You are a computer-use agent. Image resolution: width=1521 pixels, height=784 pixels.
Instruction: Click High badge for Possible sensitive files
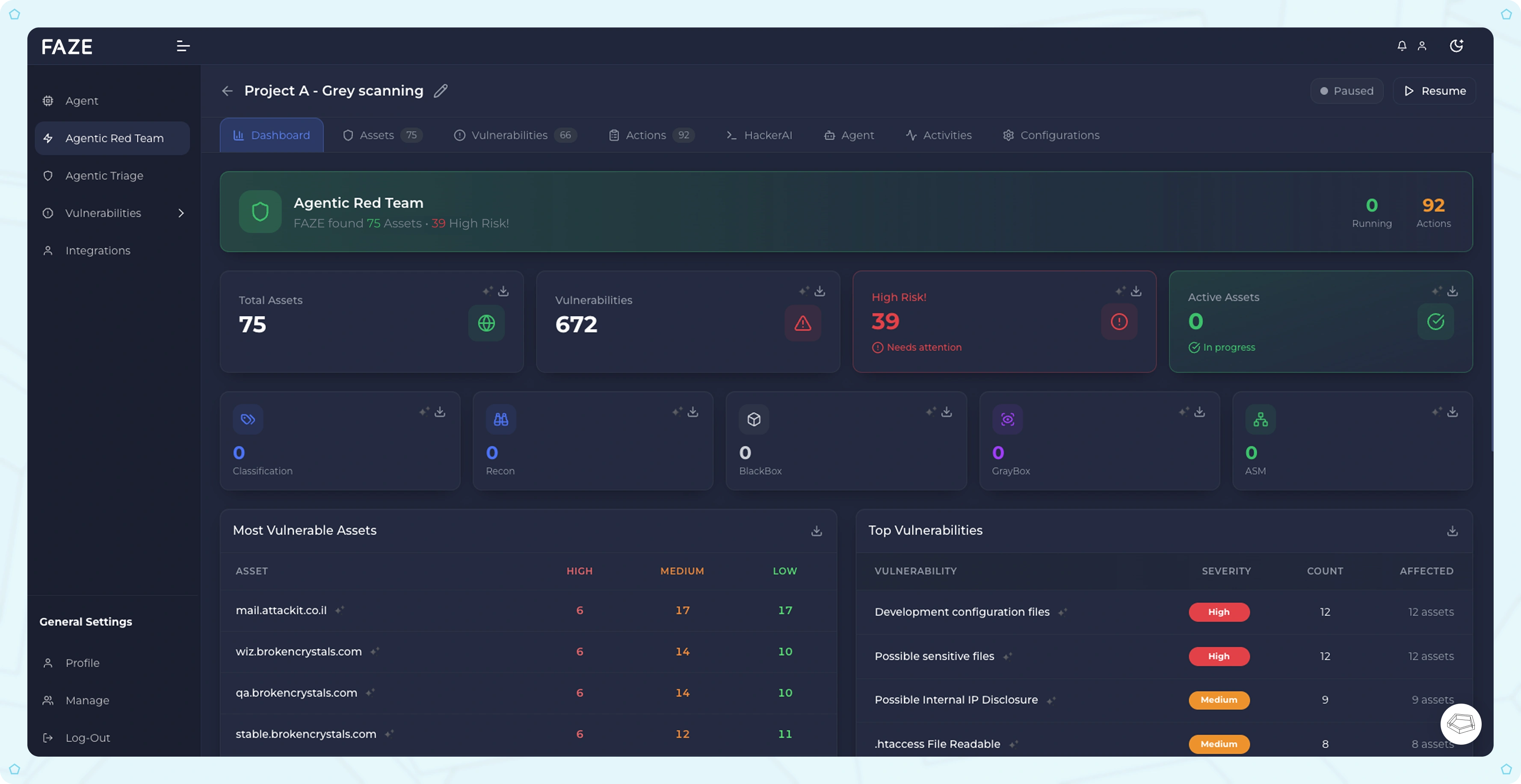[1219, 657]
